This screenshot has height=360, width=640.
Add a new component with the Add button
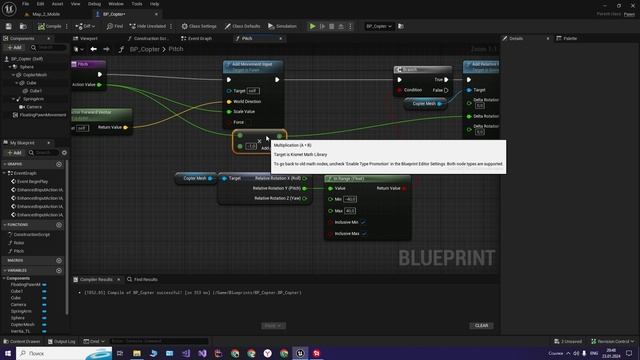15,48
